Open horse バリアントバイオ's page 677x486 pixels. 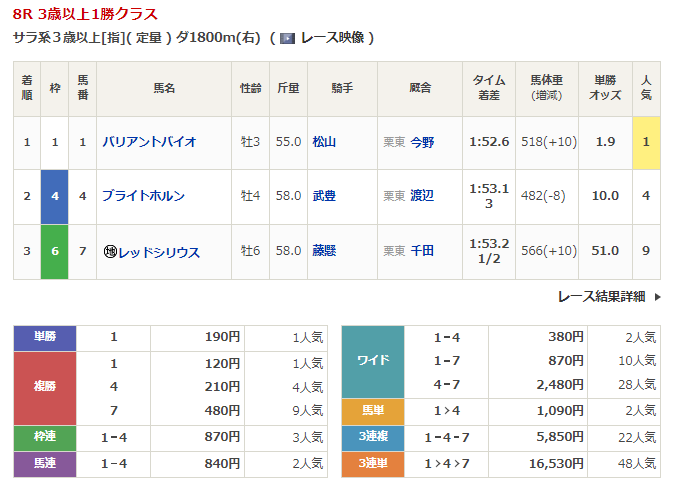coord(148,142)
